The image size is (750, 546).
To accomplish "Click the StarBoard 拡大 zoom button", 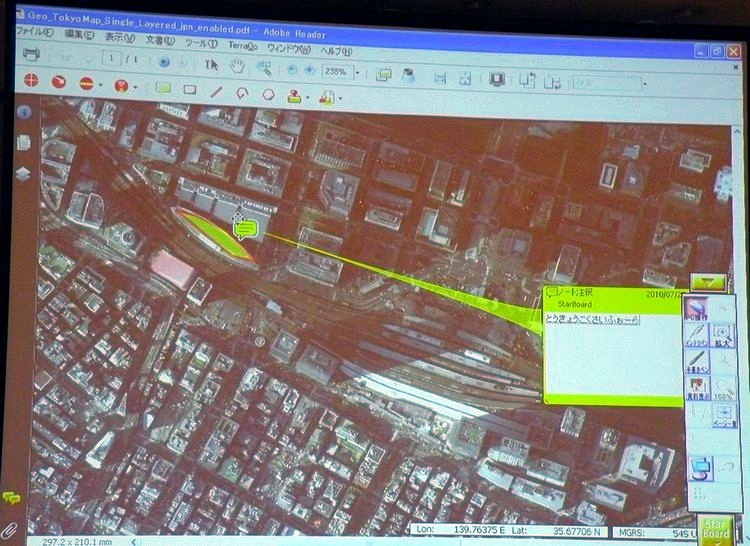I will click(x=722, y=335).
